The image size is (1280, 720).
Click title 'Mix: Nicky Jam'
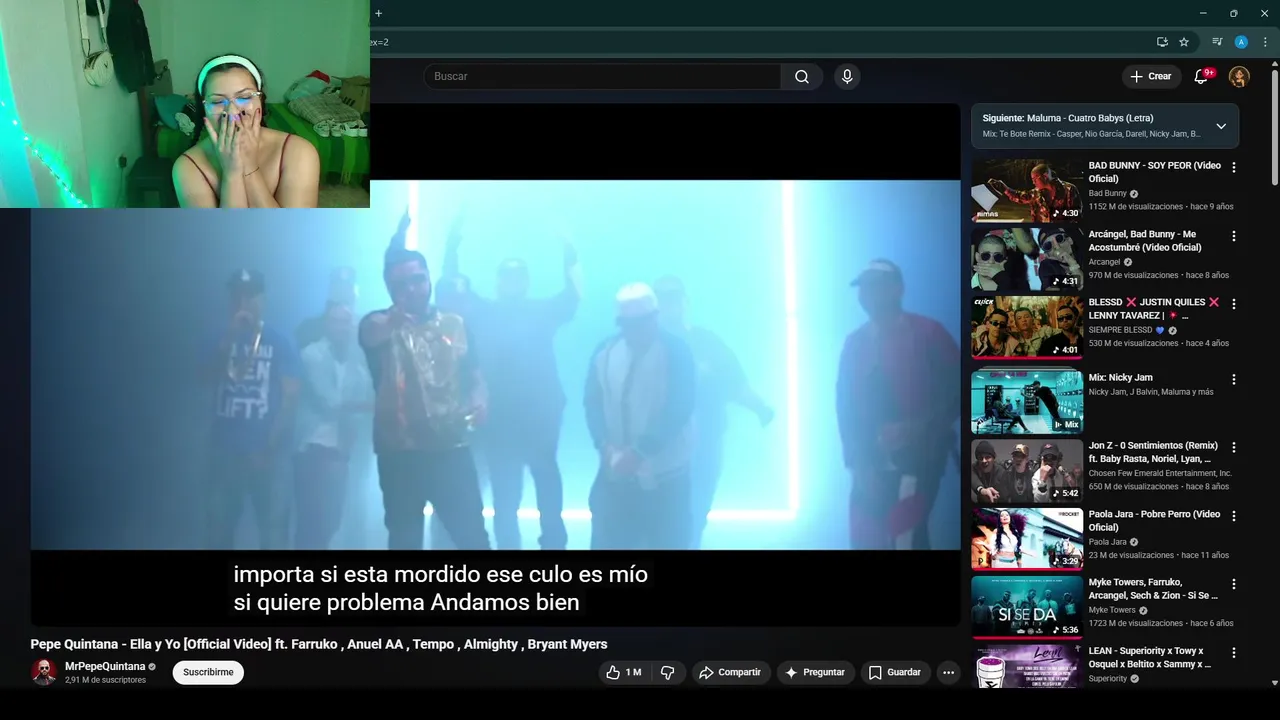pyautogui.click(x=1121, y=378)
